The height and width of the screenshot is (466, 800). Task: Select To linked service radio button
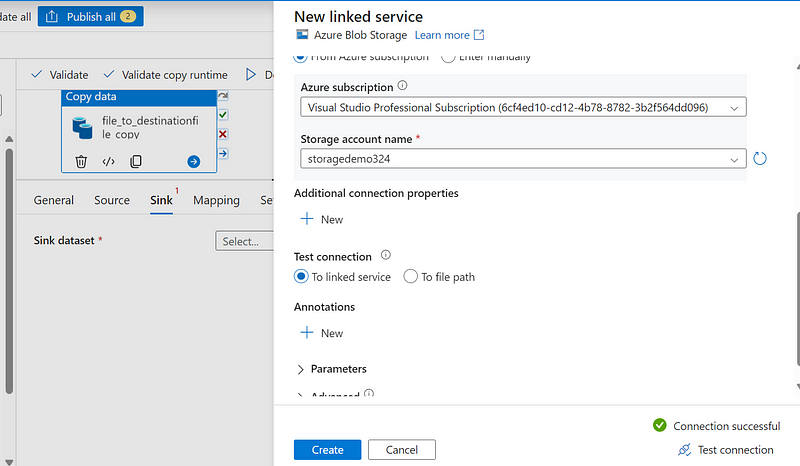(301, 277)
